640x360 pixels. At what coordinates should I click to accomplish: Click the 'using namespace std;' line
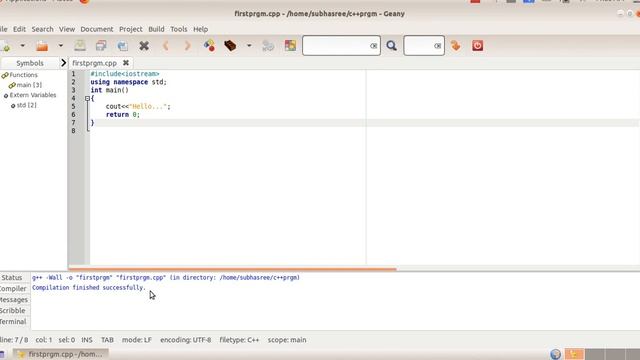tap(129, 82)
